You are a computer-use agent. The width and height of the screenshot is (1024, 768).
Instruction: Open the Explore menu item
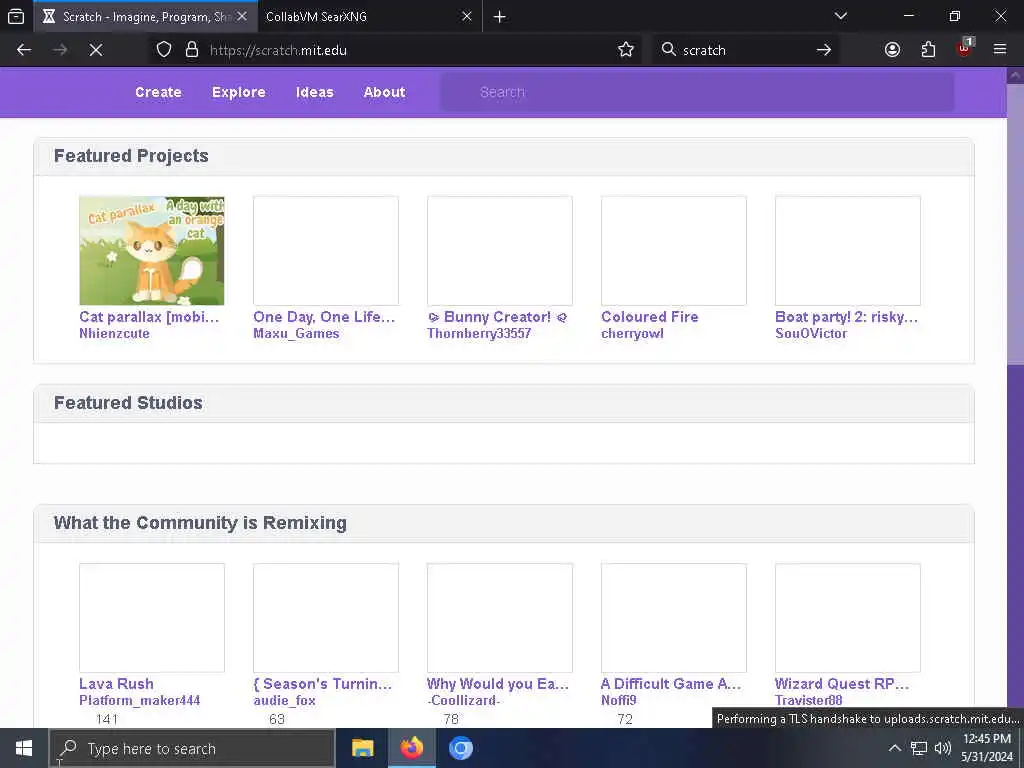238,92
